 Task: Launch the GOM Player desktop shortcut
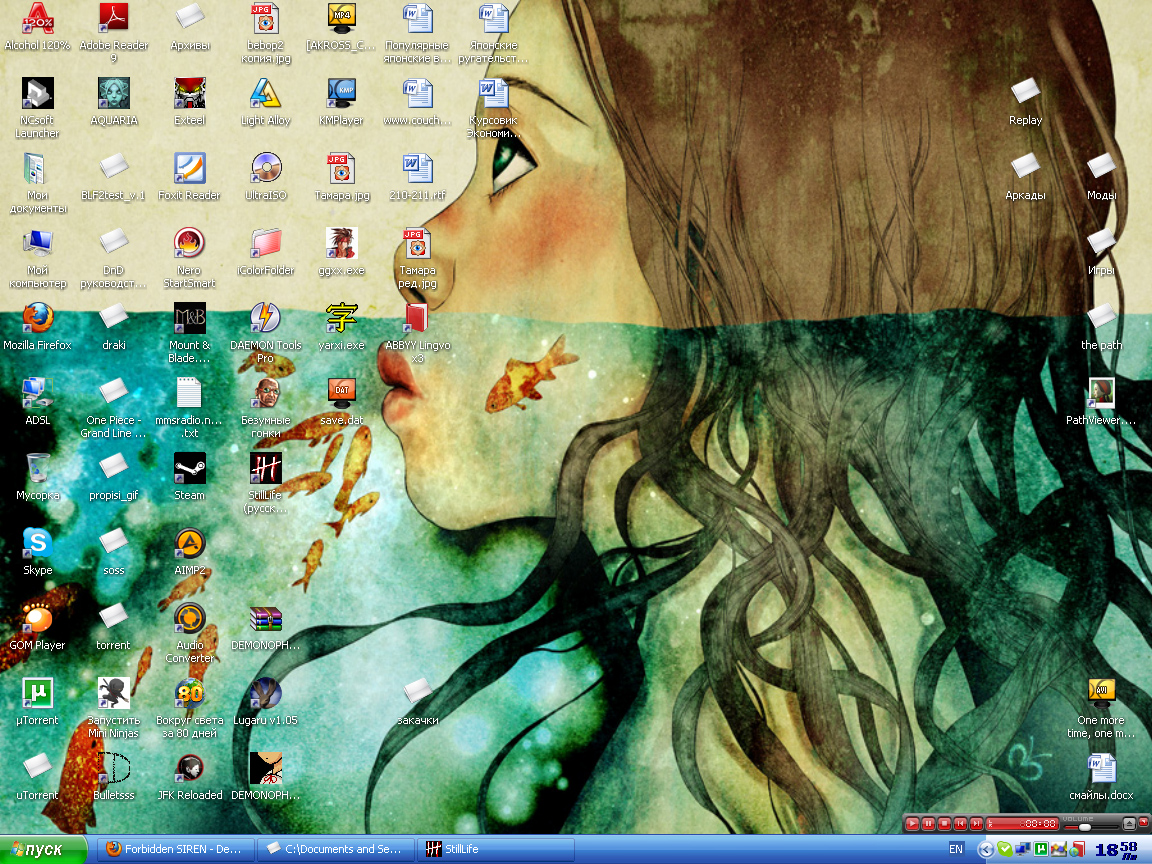[37, 627]
